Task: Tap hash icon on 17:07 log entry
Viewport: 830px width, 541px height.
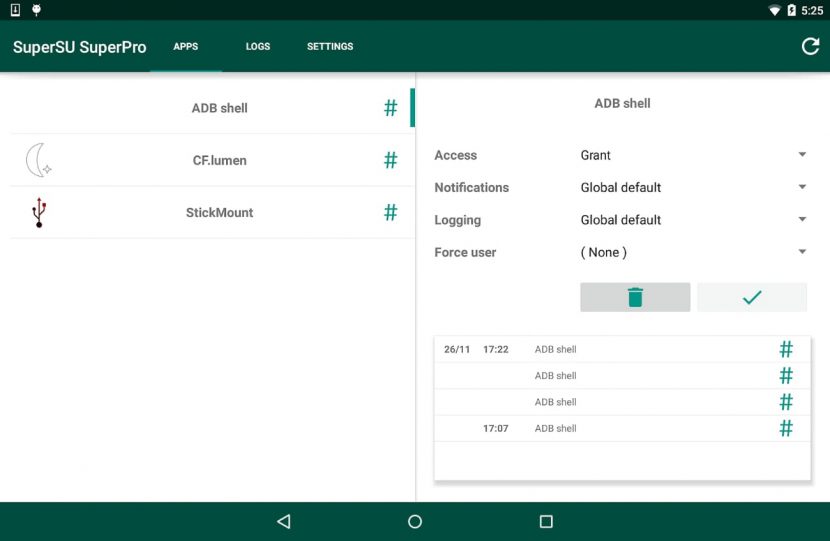Action: [x=786, y=428]
